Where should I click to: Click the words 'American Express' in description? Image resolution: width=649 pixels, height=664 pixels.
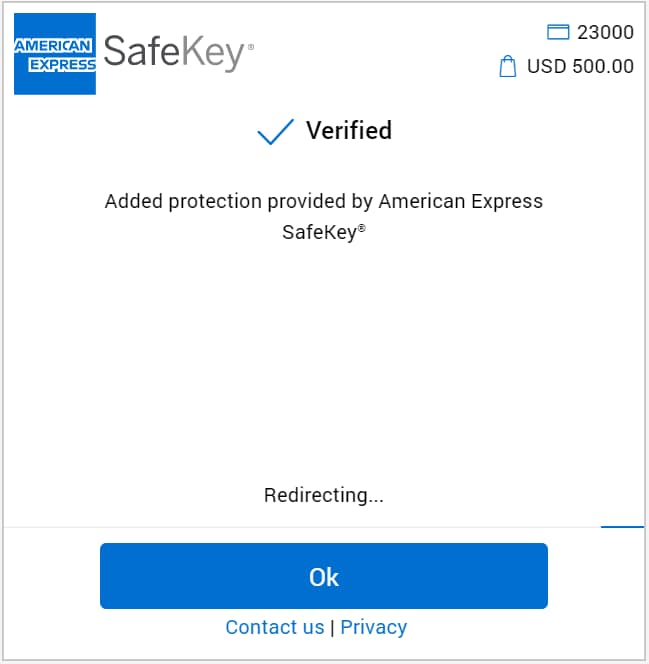tap(460, 201)
